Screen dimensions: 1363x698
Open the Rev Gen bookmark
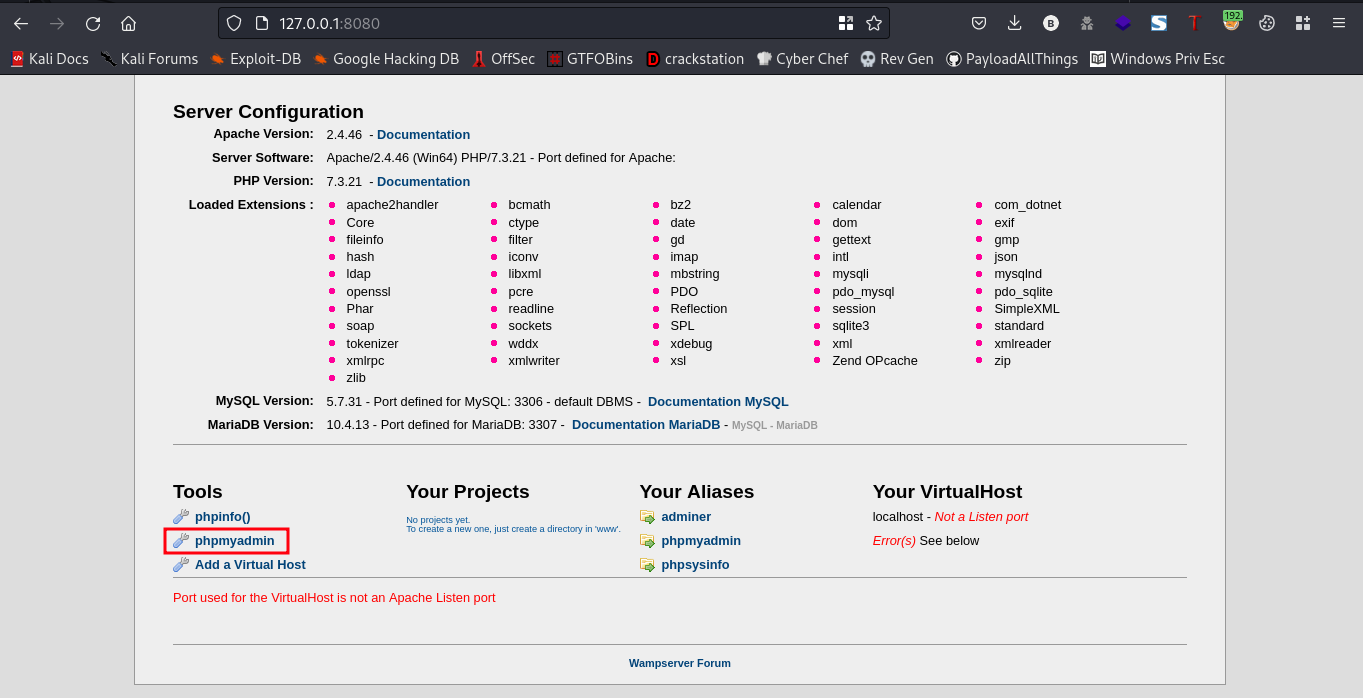(x=897, y=59)
